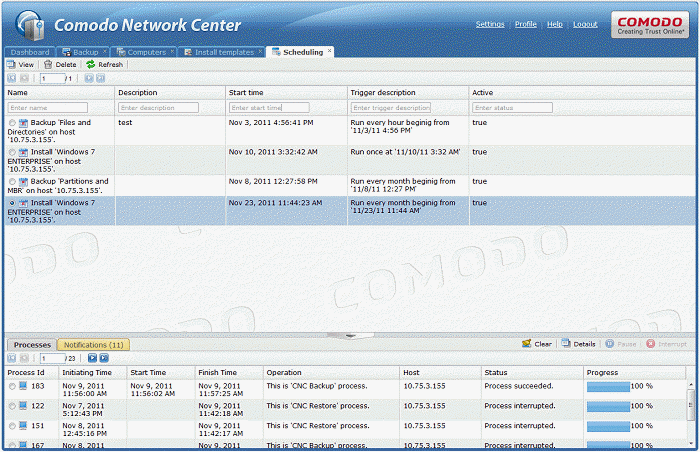Open the Install templates tab

[219, 52]
